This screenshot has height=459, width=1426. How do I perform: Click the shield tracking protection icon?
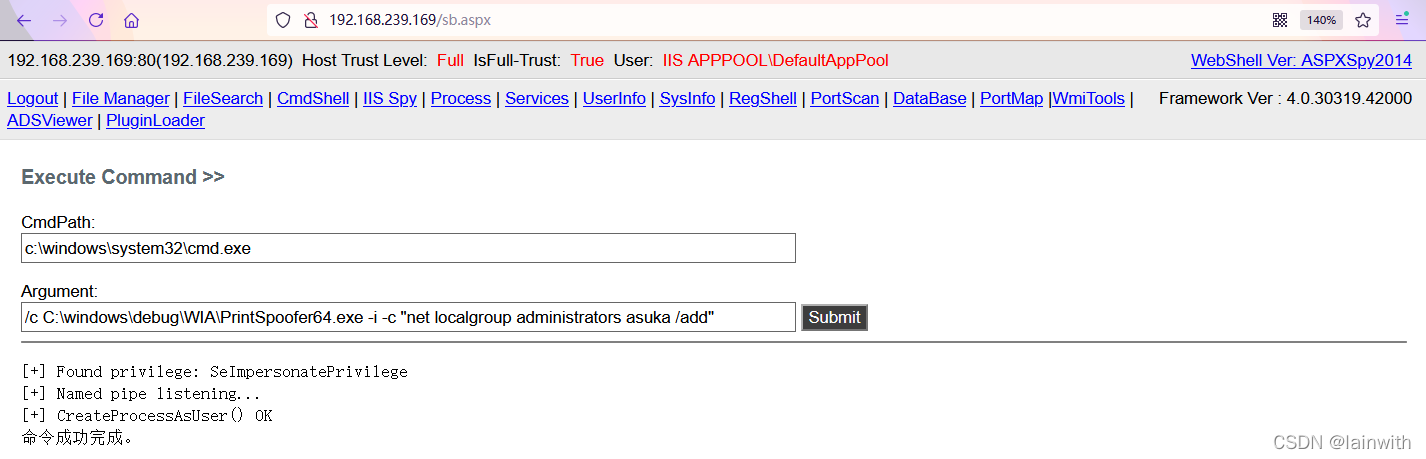click(283, 20)
